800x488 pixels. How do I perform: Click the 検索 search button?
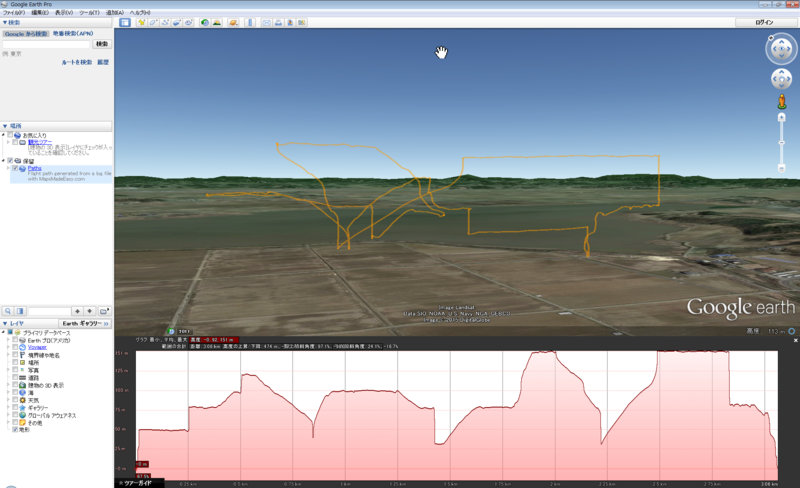tap(102, 44)
